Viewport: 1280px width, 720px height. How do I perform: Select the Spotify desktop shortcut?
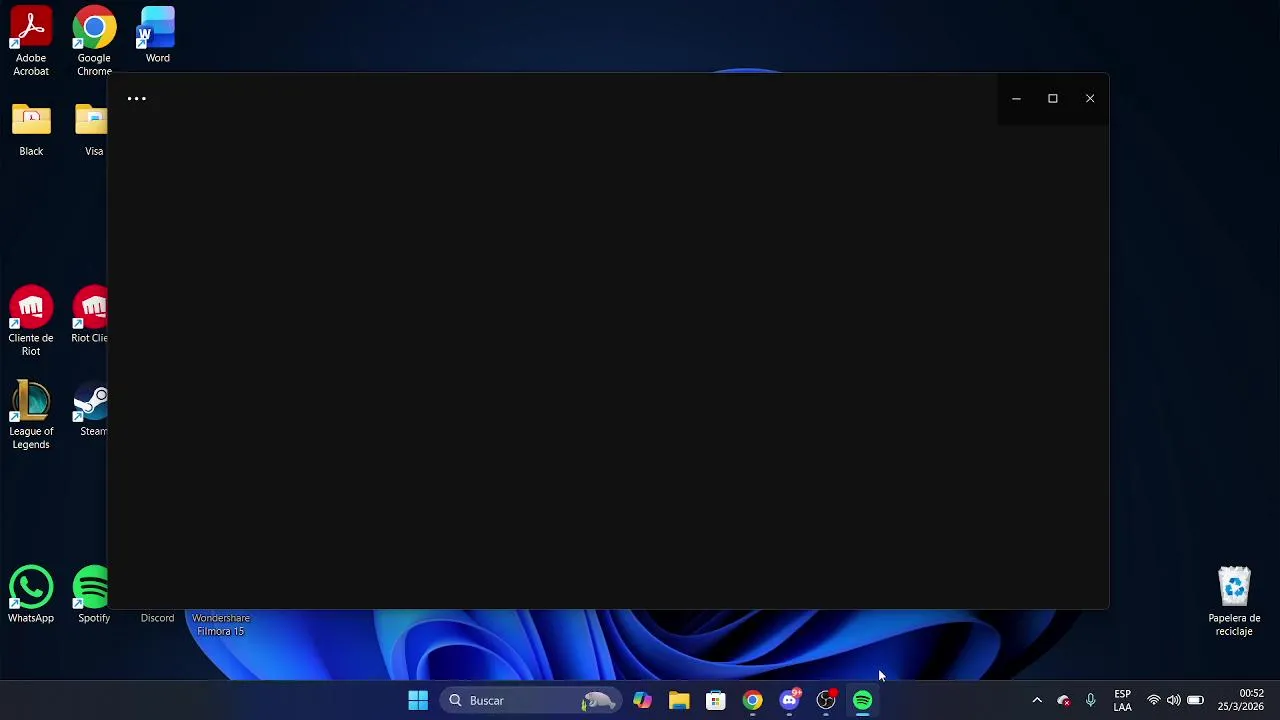(92, 596)
